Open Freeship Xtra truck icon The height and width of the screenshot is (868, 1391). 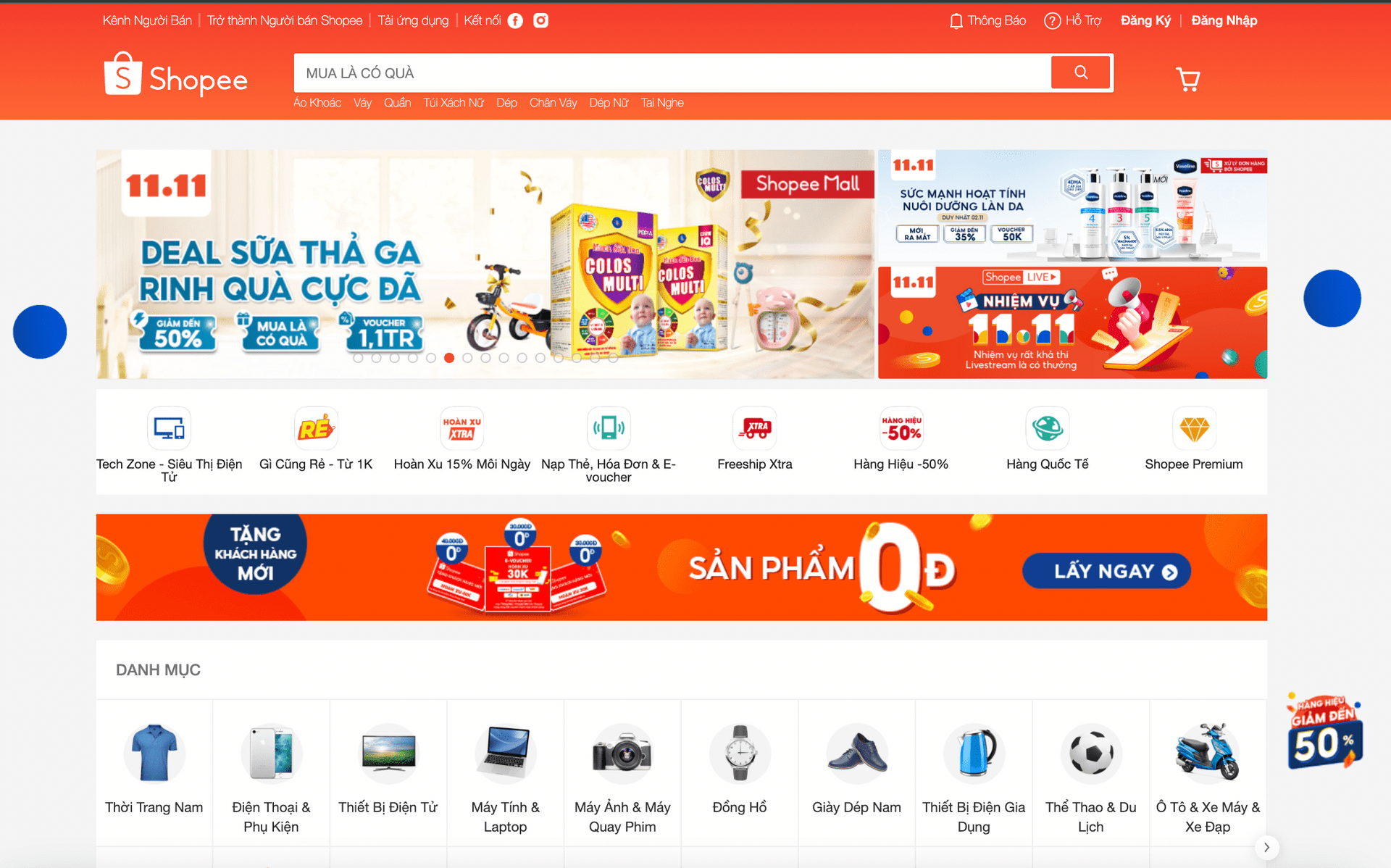pos(755,428)
